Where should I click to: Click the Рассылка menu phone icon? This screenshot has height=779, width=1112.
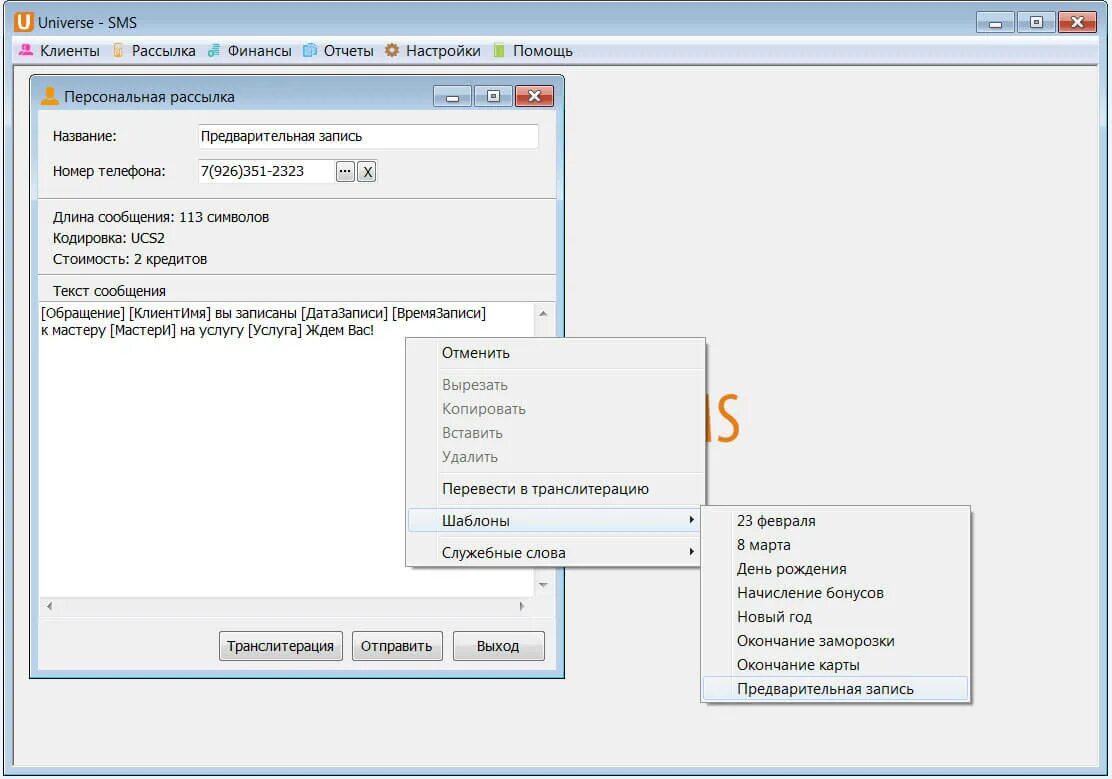(x=118, y=50)
